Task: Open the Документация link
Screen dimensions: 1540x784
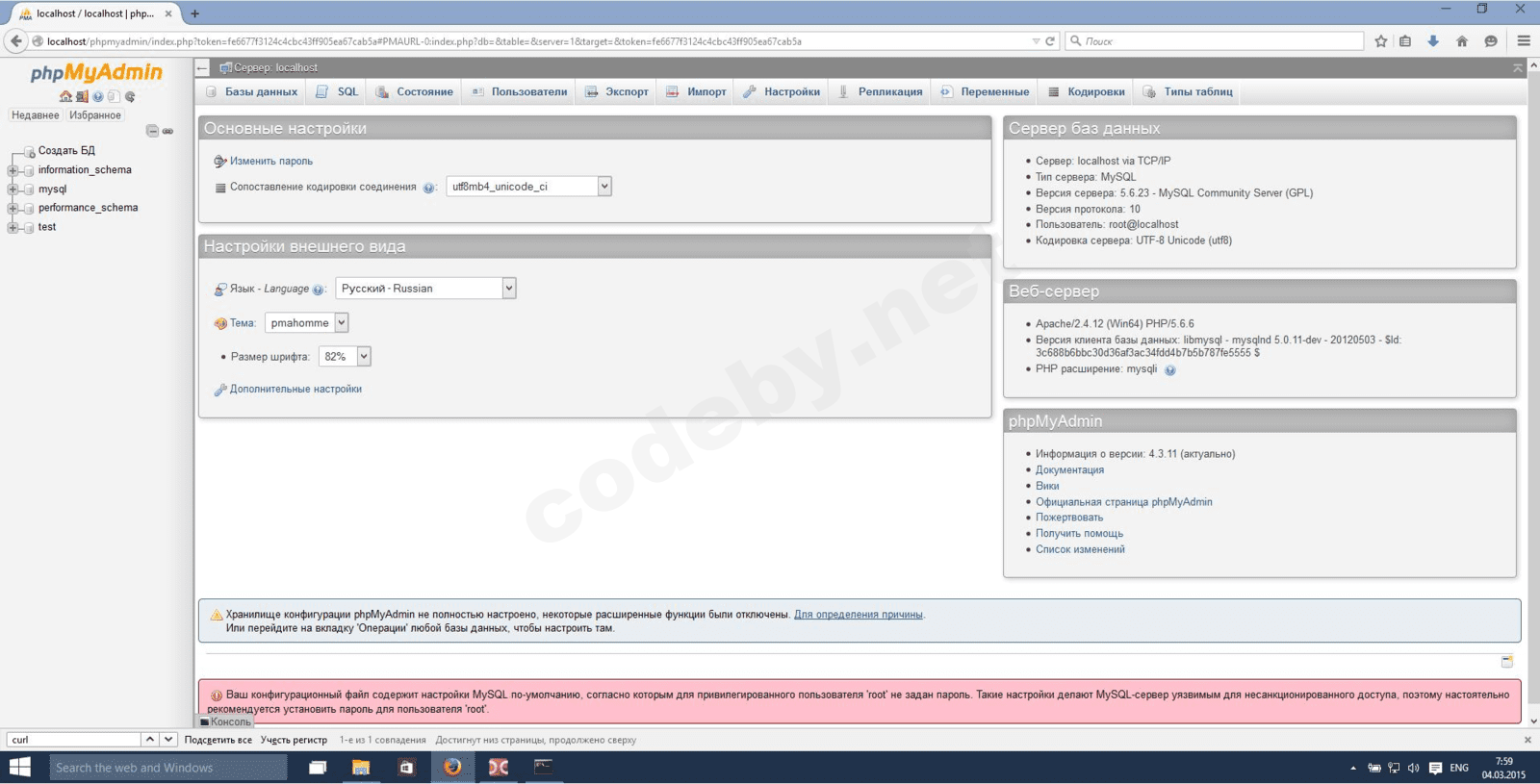Action: click(x=1069, y=470)
